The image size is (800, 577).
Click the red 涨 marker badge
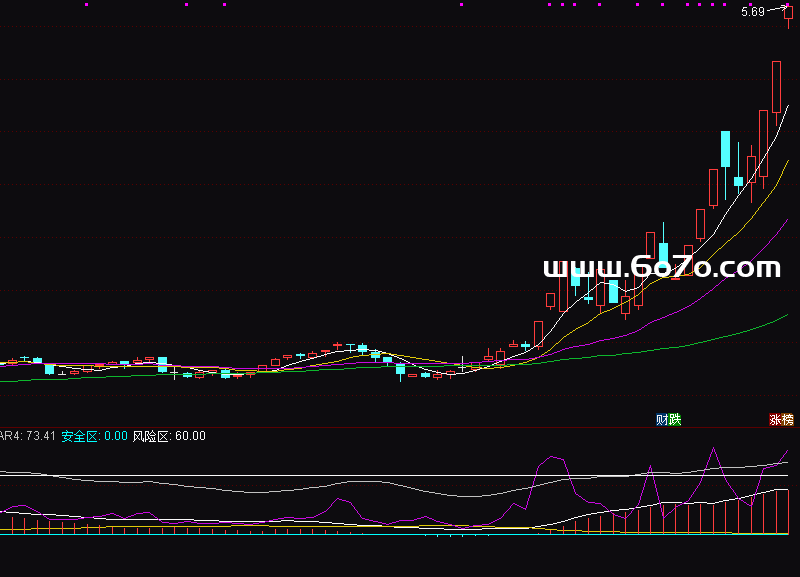pyautogui.click(x=775, y=420)
